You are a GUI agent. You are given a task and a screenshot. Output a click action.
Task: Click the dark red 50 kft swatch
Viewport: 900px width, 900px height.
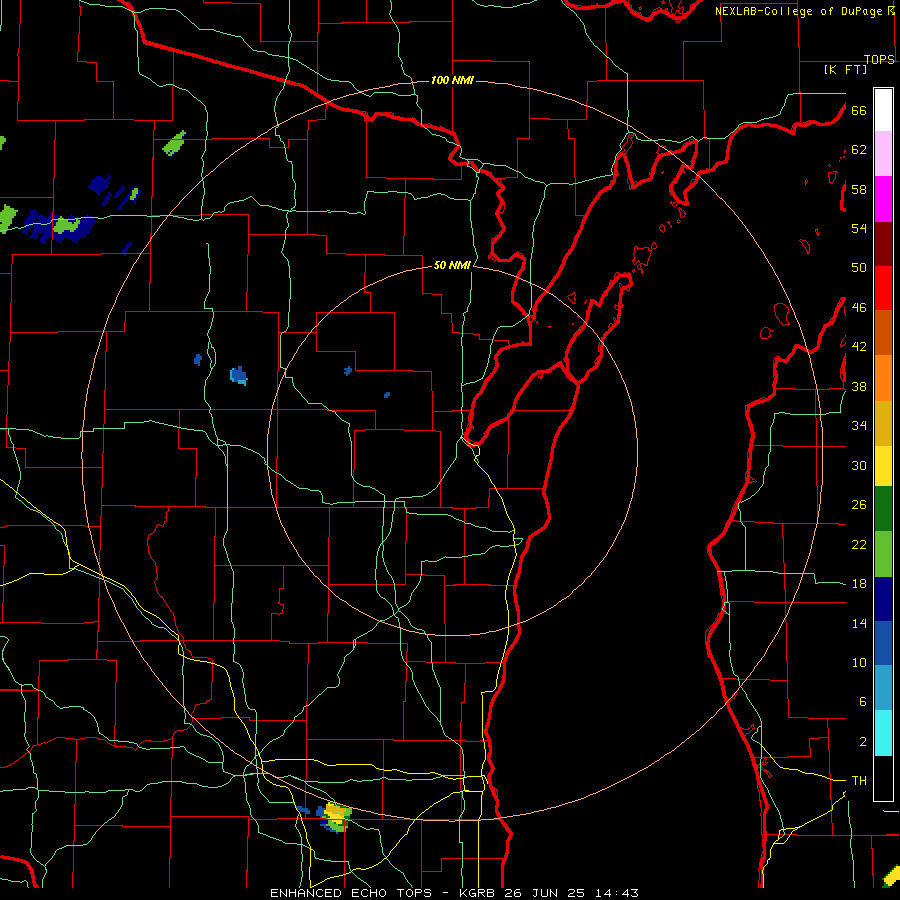pos(883,244)
